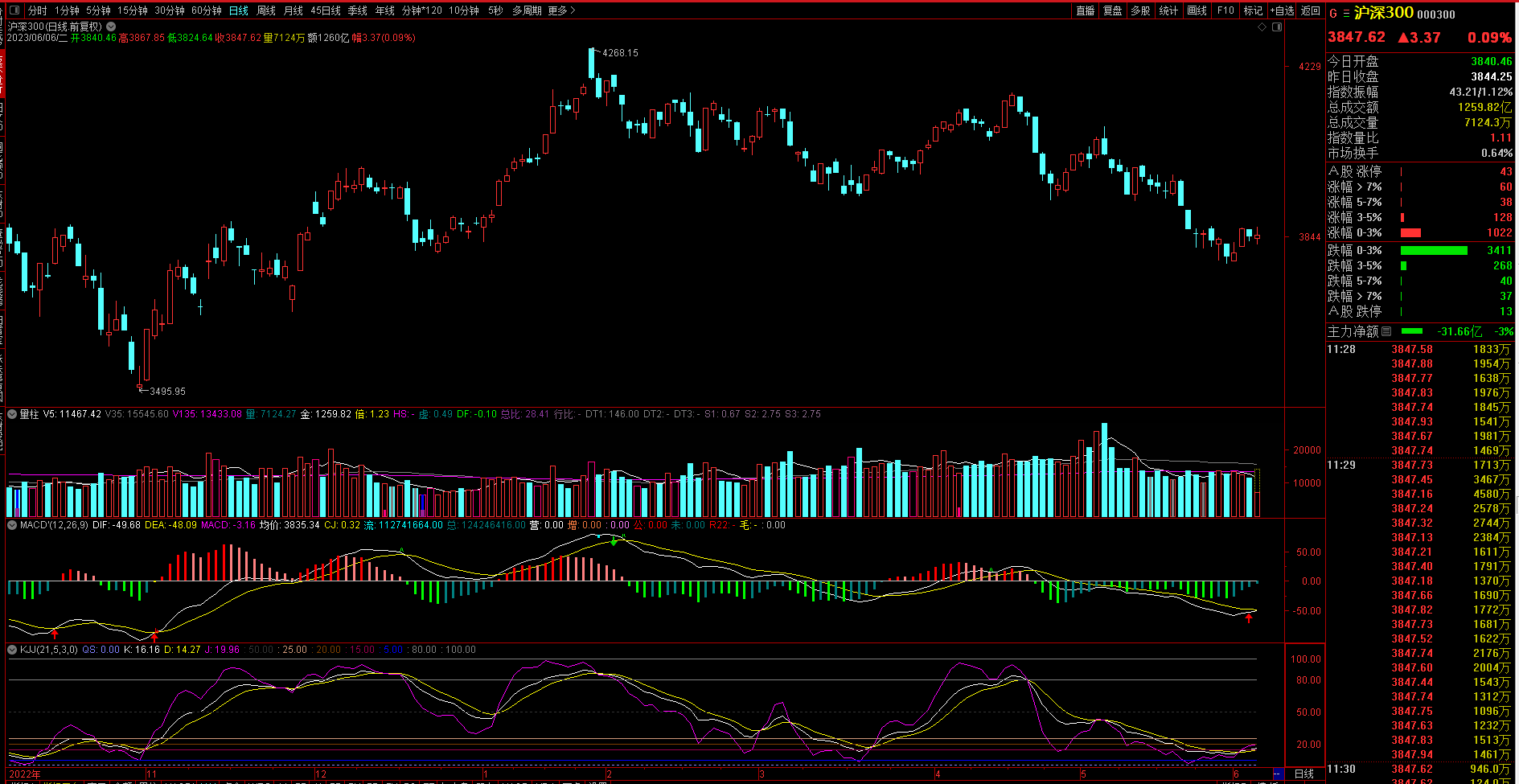The height and width of the screenshot is (784, 1519).
Task: Click the 返回 back button
Action: (1311, 11)
